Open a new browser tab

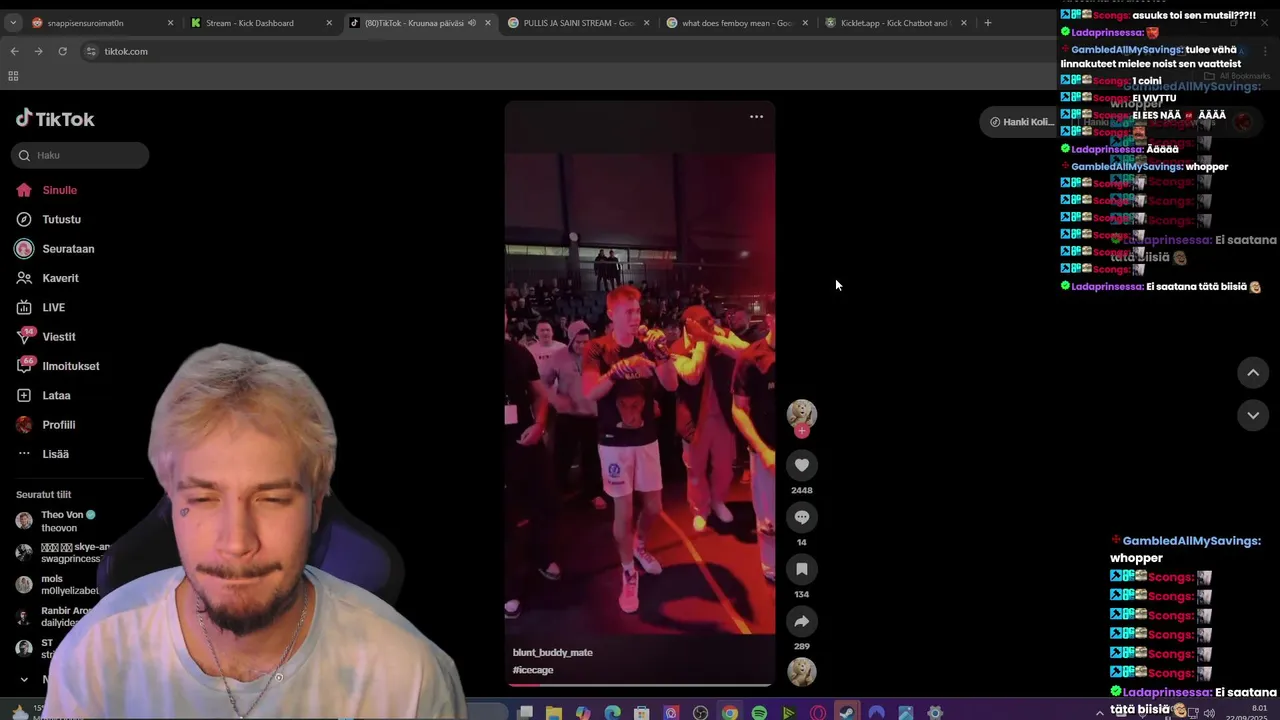pyautogui.click(x=988, y=23)
